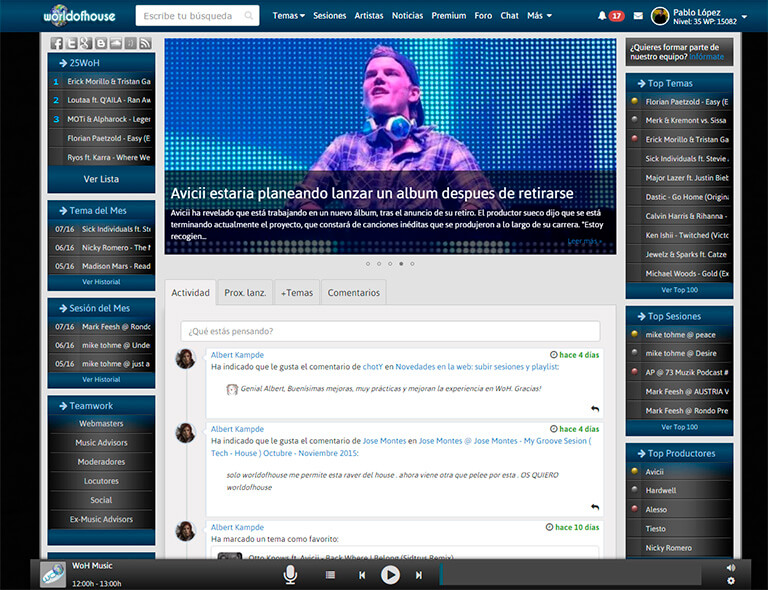This screenshot has height=590, width=768.
Task: Click the arrow icon next to Top Temas
Action: coord(641,83)
